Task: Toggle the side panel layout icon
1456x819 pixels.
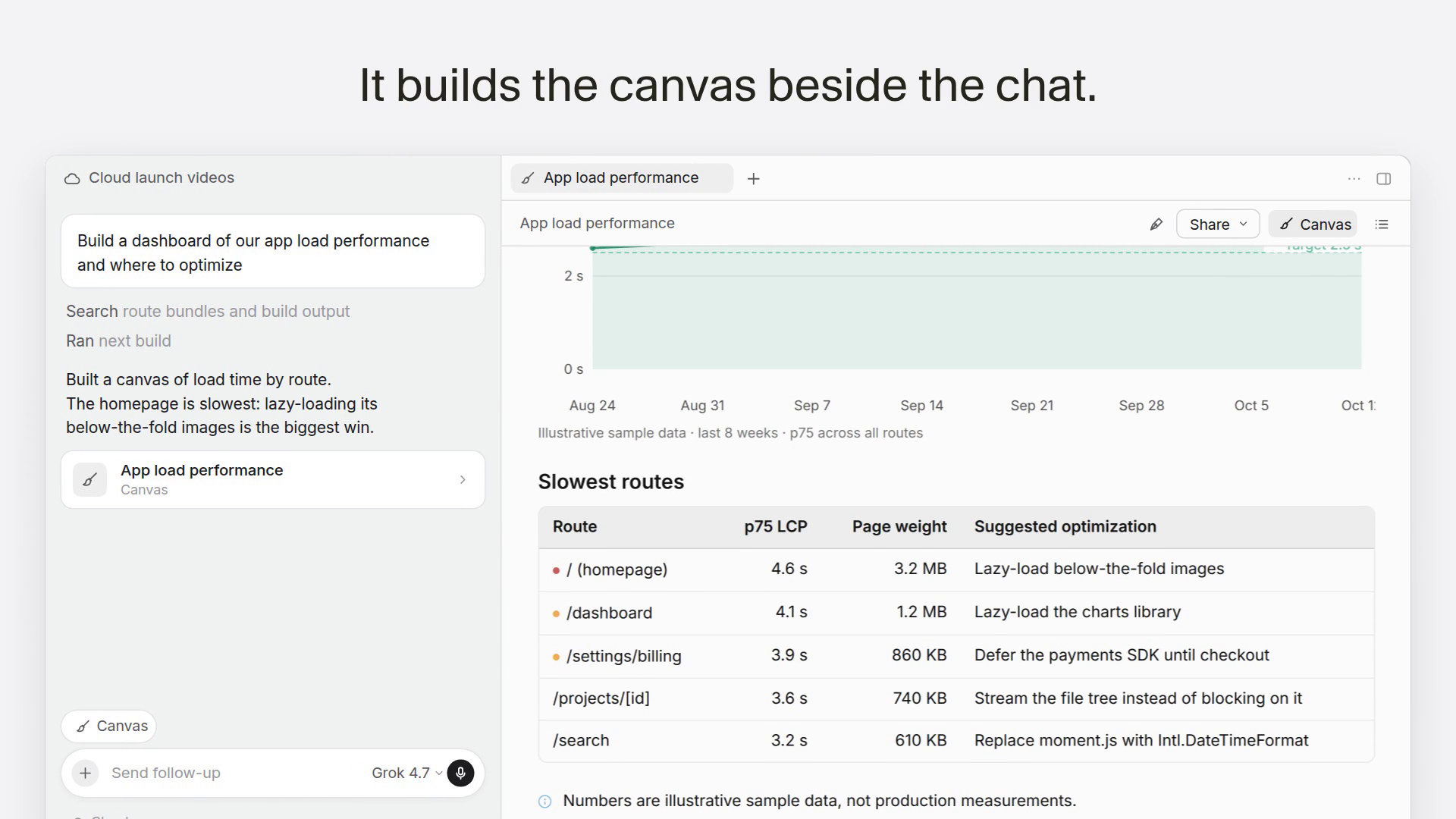Action: point(1384,179)
